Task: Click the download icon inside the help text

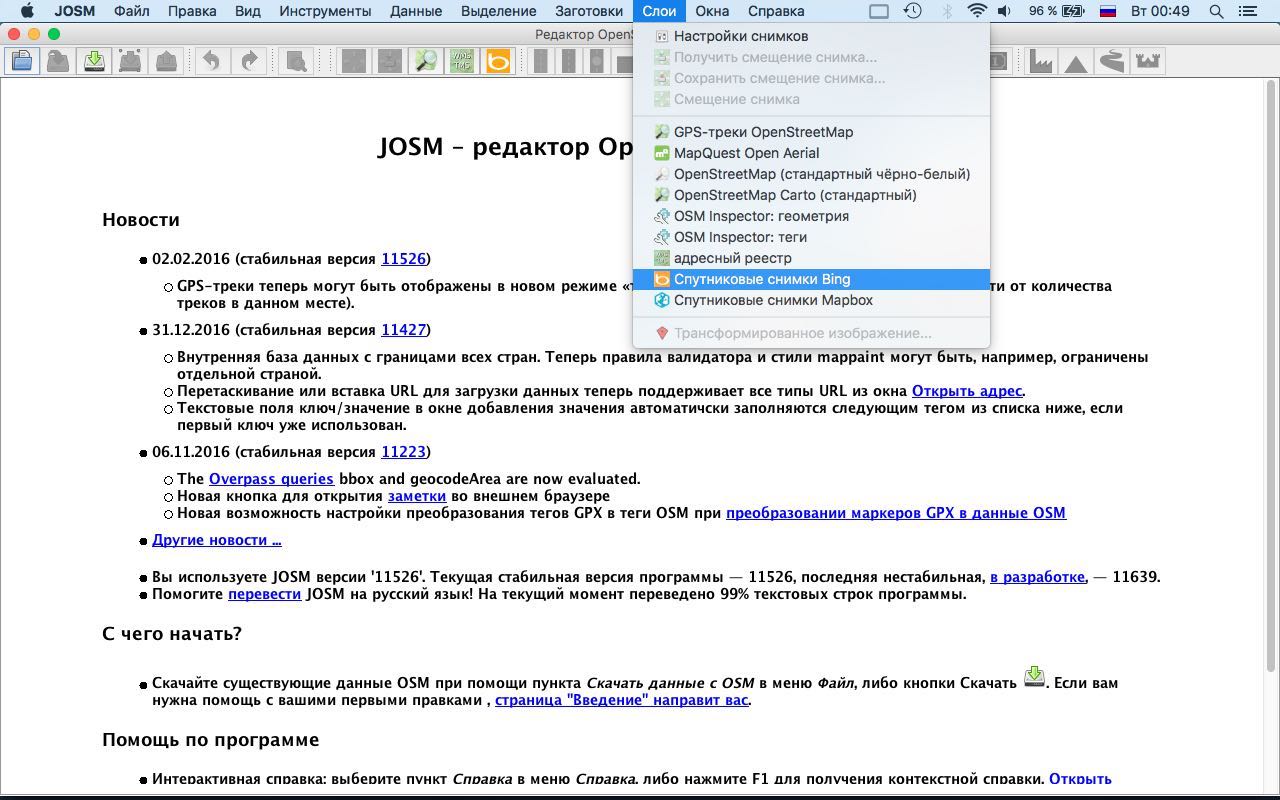Action: pyautogui.click(x=1034, y=677)
